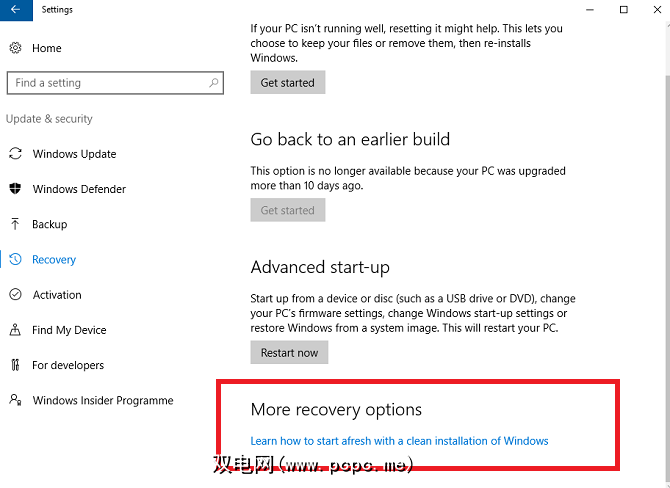Viewport: 670px width, 488px height.
Task: Open the clean installation of Windows link
Action: pyautogui.click(x=399, y=441)
